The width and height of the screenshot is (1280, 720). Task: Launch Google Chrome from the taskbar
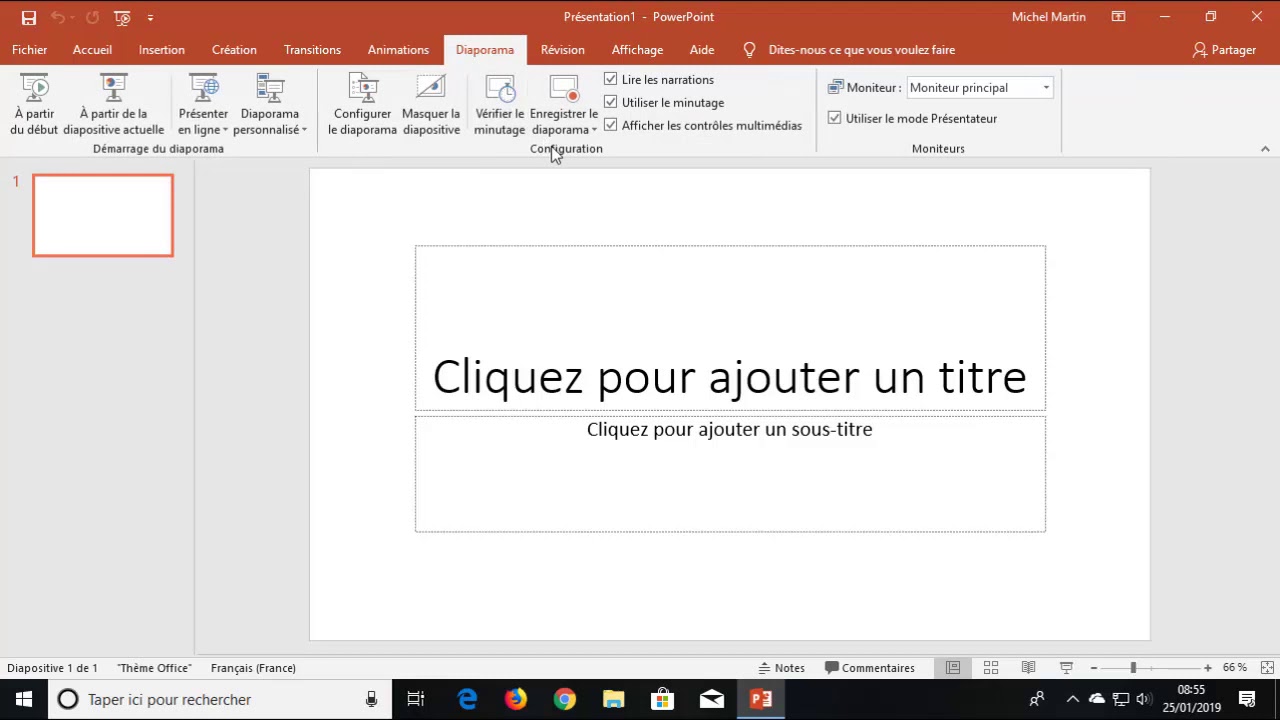pyautogui.click(x=565, y=700)
